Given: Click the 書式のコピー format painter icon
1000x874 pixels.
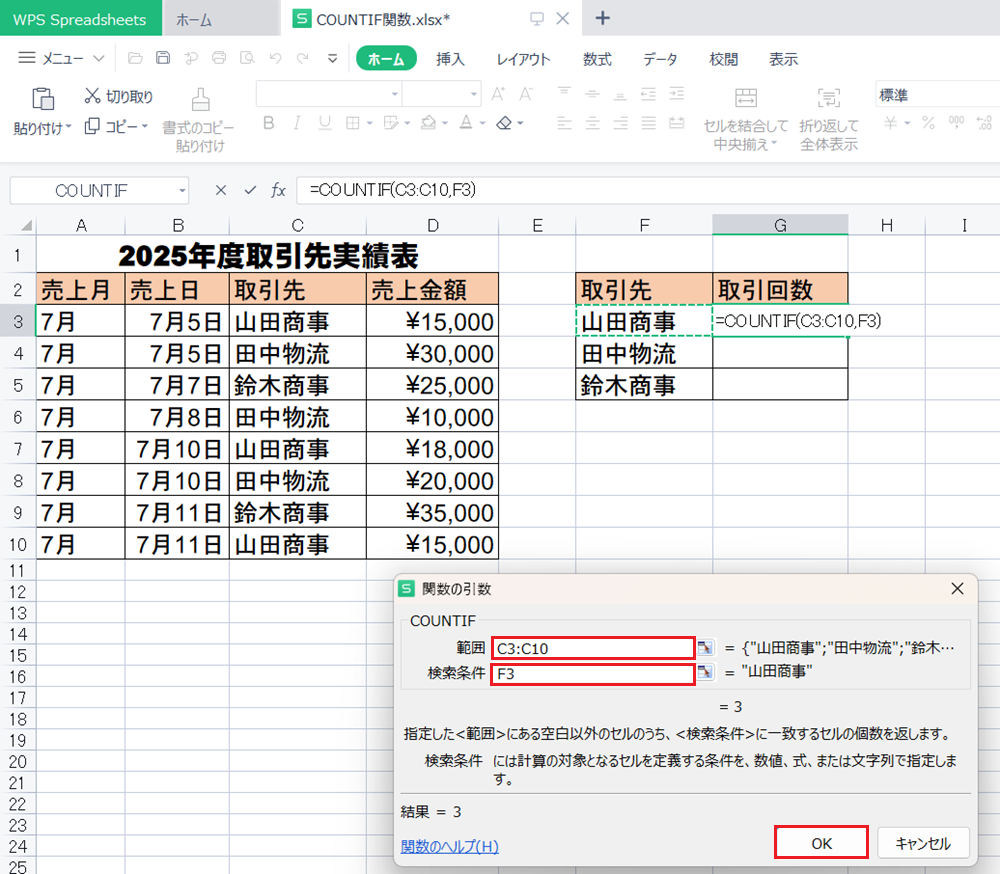Looking at the screenshot, I should 200,100.
